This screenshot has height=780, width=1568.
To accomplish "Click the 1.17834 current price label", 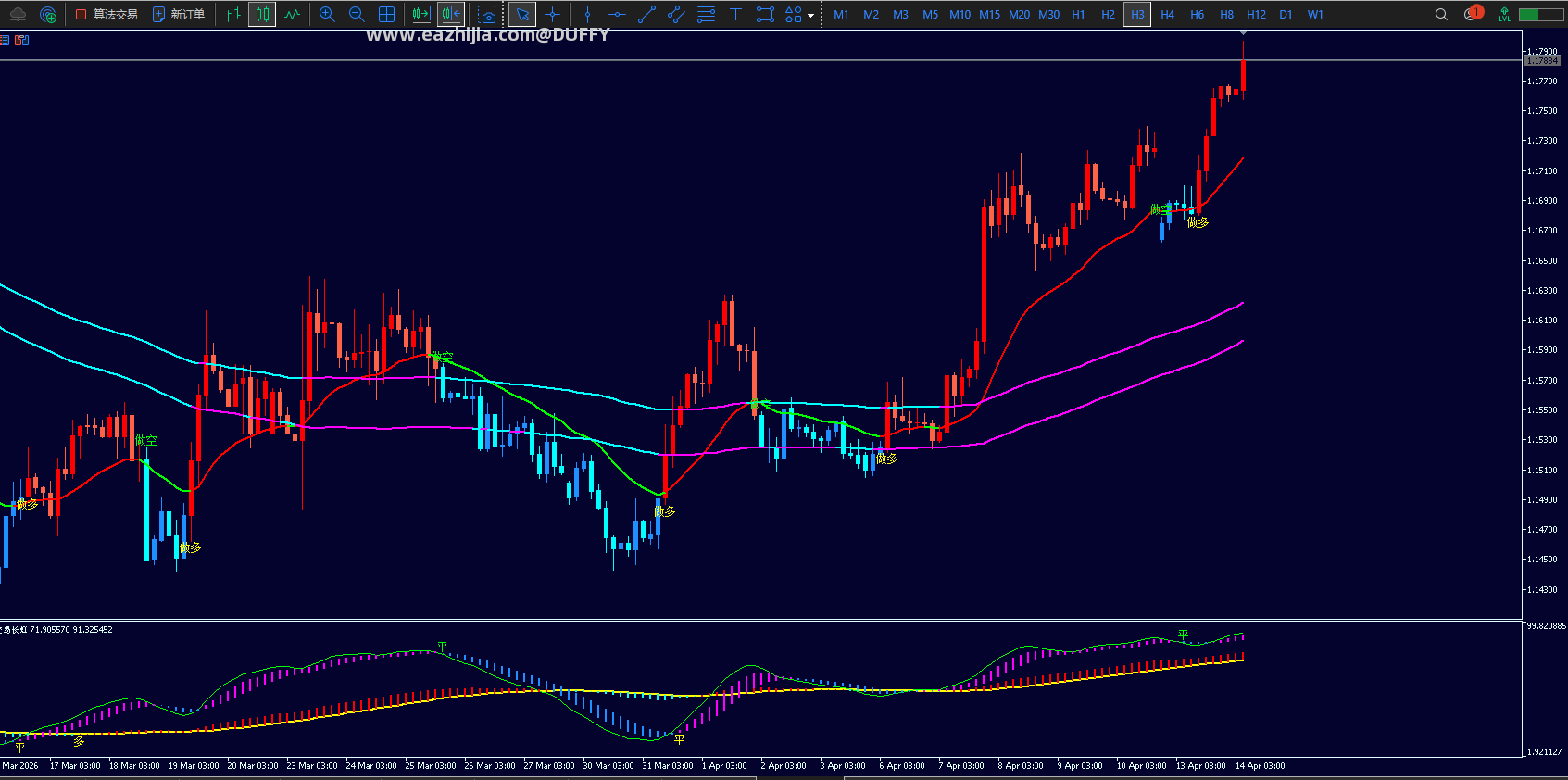I will tap(1542, 60).
